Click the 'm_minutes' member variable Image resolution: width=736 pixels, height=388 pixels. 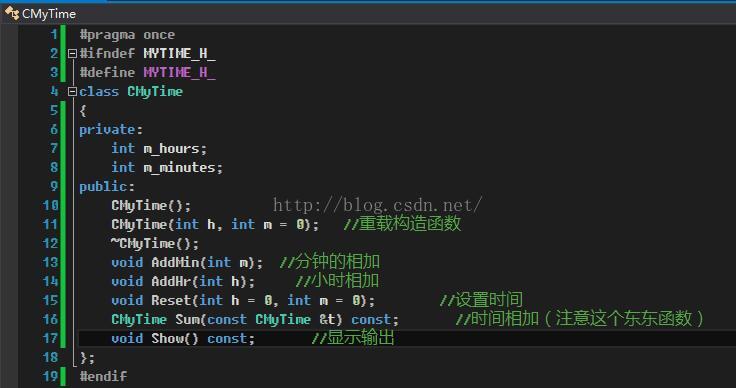point(180,167)
